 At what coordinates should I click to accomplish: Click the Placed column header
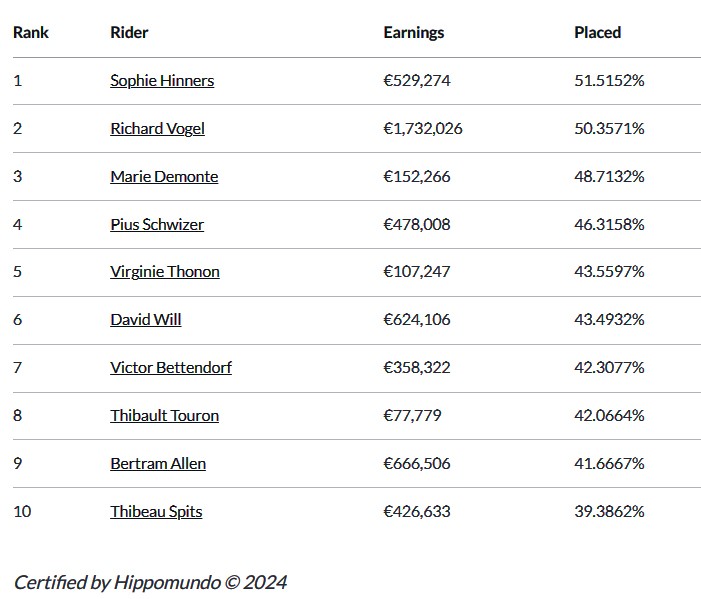tap(597, 33)
